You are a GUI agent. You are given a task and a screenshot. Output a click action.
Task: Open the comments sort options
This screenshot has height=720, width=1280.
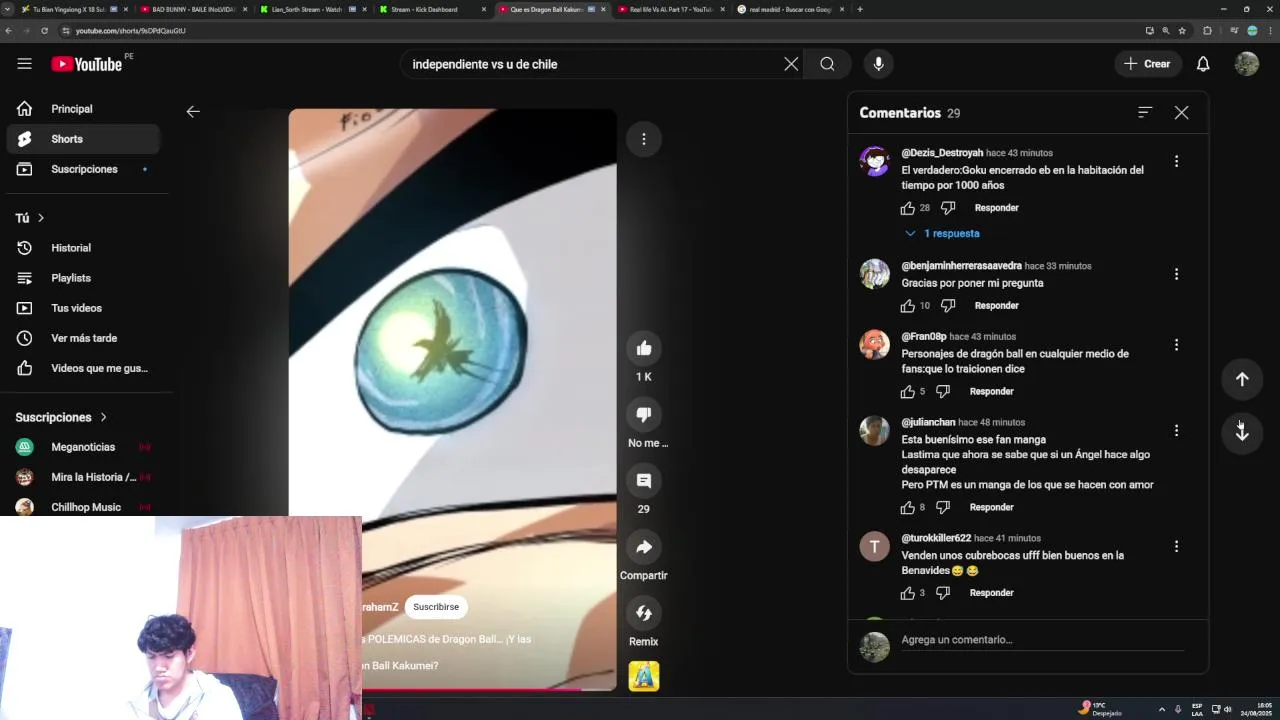point(1145,113)
